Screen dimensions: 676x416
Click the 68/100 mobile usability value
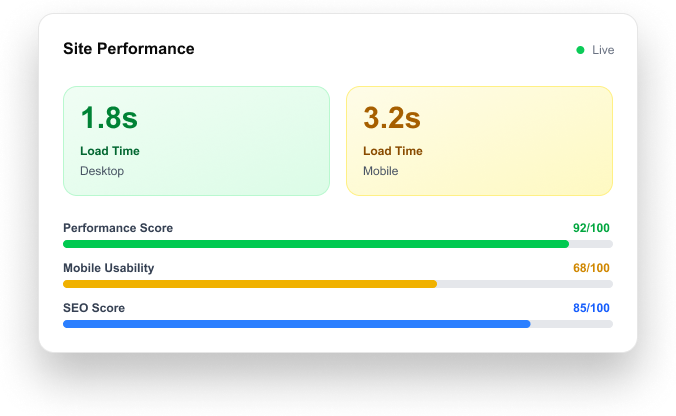coord(591,268)
